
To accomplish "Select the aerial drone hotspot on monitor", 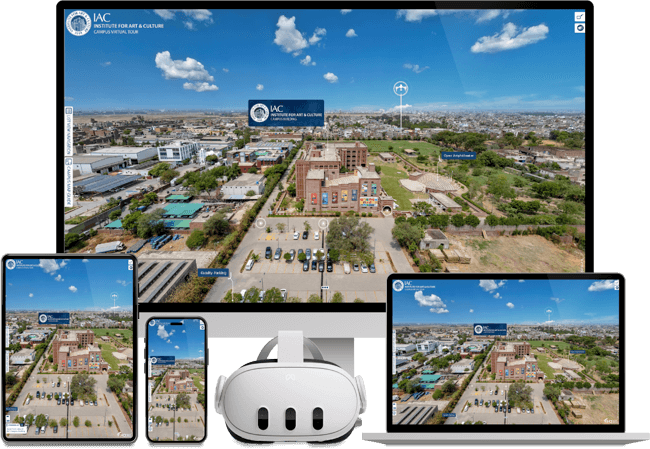I will pos(401,89).
